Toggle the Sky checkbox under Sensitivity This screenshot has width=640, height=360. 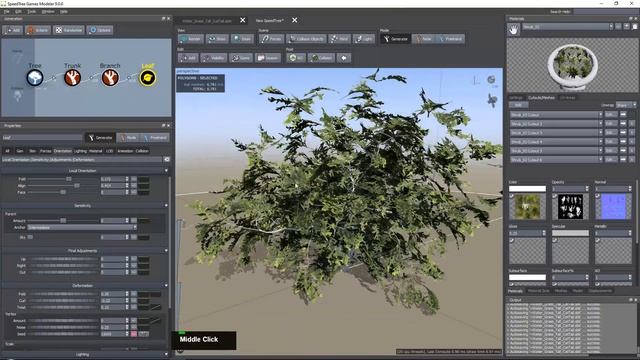30,237
